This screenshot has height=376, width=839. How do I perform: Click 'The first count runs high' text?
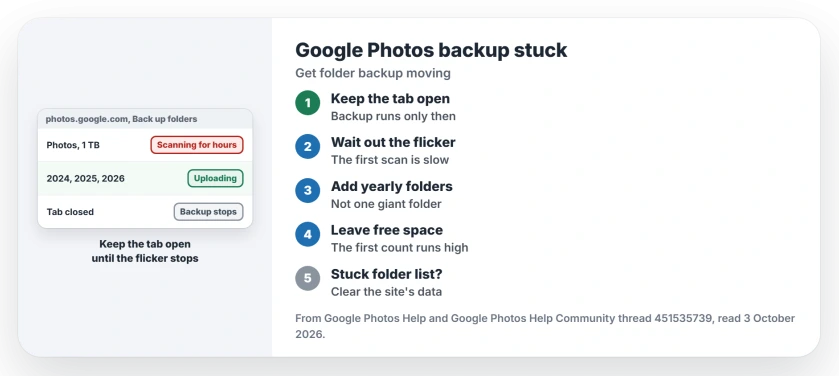click(400, 248)
